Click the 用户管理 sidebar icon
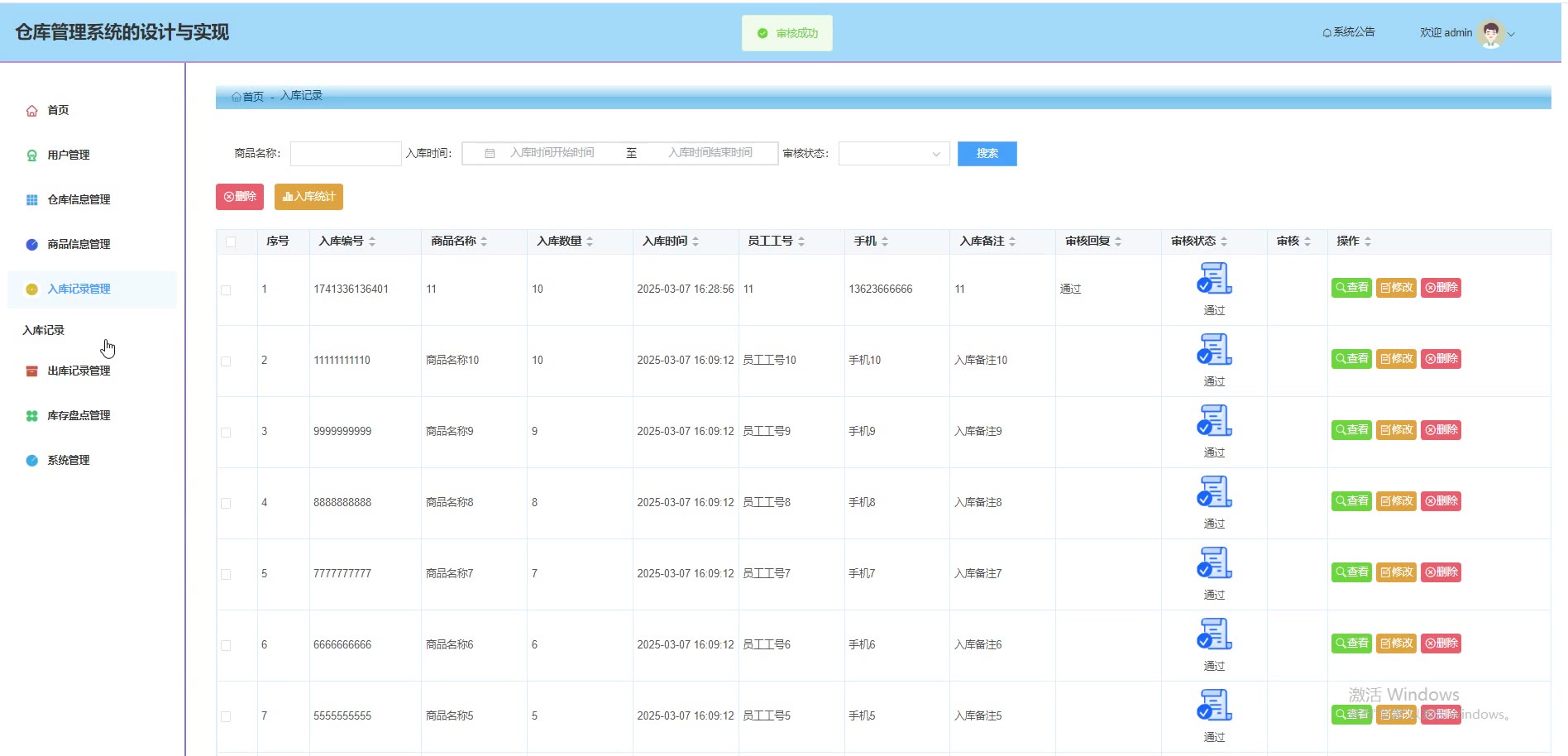Viewport: 1568px width, 756px height. [x=31, y=156]
